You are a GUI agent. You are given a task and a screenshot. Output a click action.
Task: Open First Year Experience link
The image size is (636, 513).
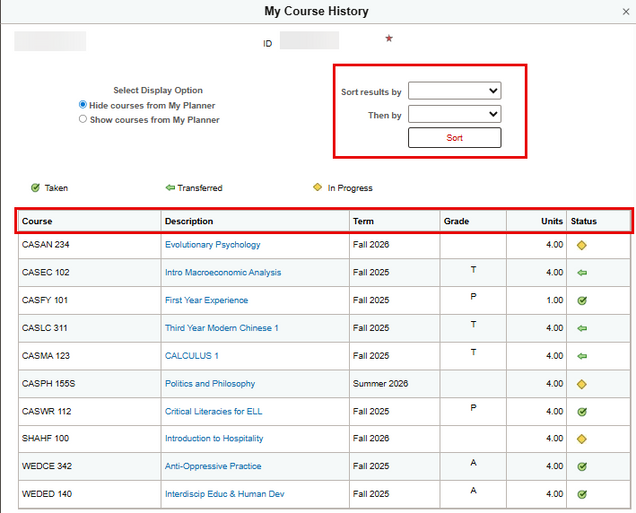coord(206,300)
